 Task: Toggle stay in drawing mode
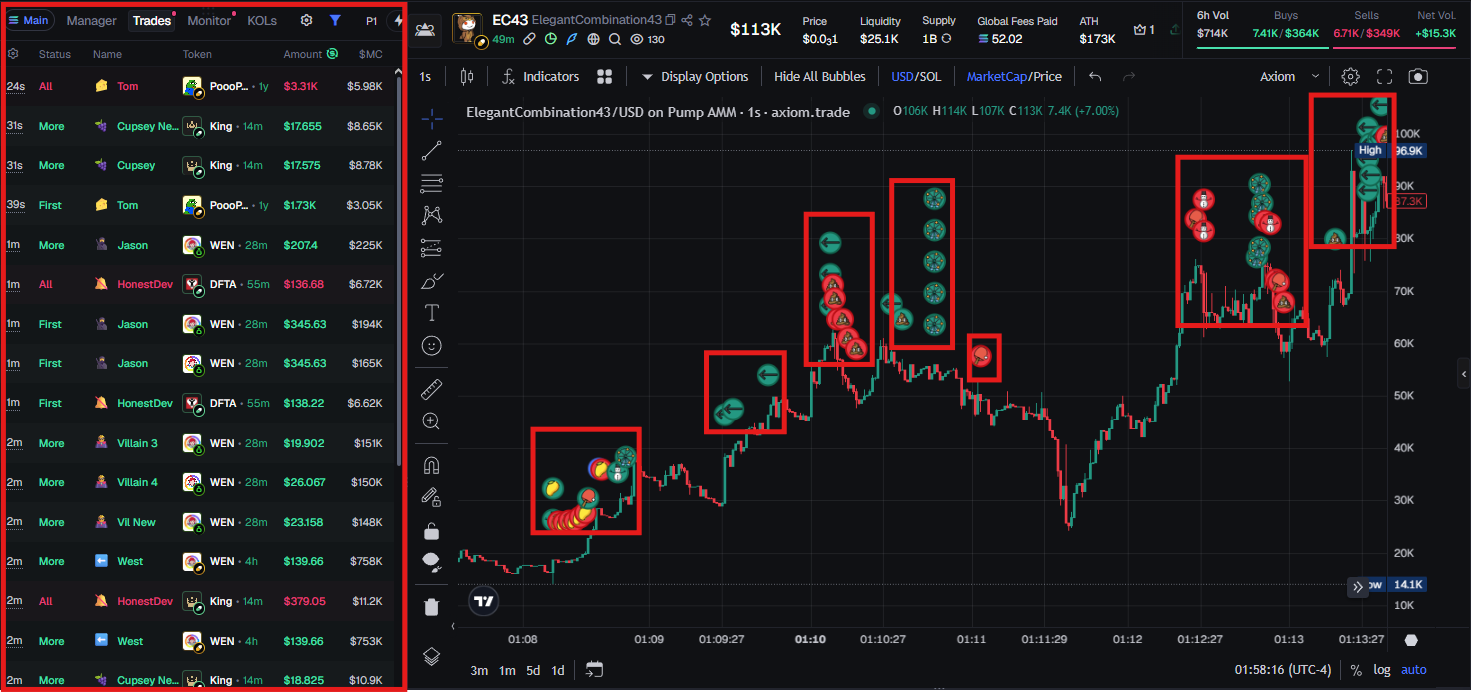click(x=432, y=497)
